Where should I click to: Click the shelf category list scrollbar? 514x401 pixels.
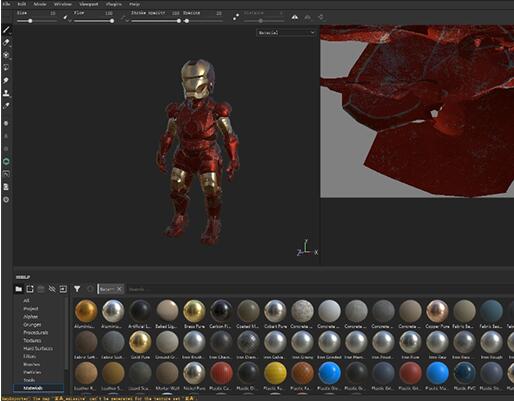(x=66, y=333)
